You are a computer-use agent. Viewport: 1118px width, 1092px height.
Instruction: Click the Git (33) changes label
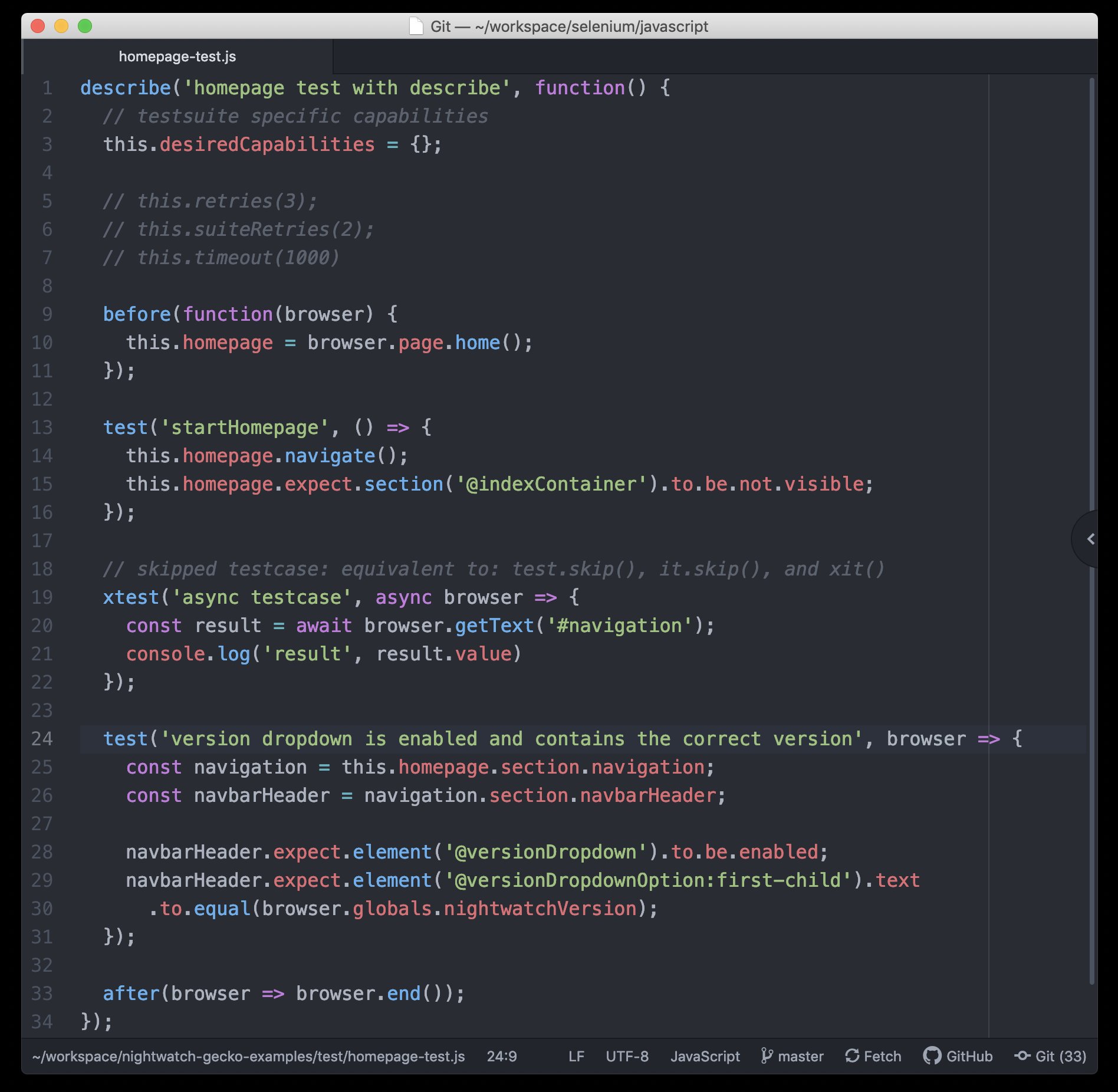click(1061, 1056)
